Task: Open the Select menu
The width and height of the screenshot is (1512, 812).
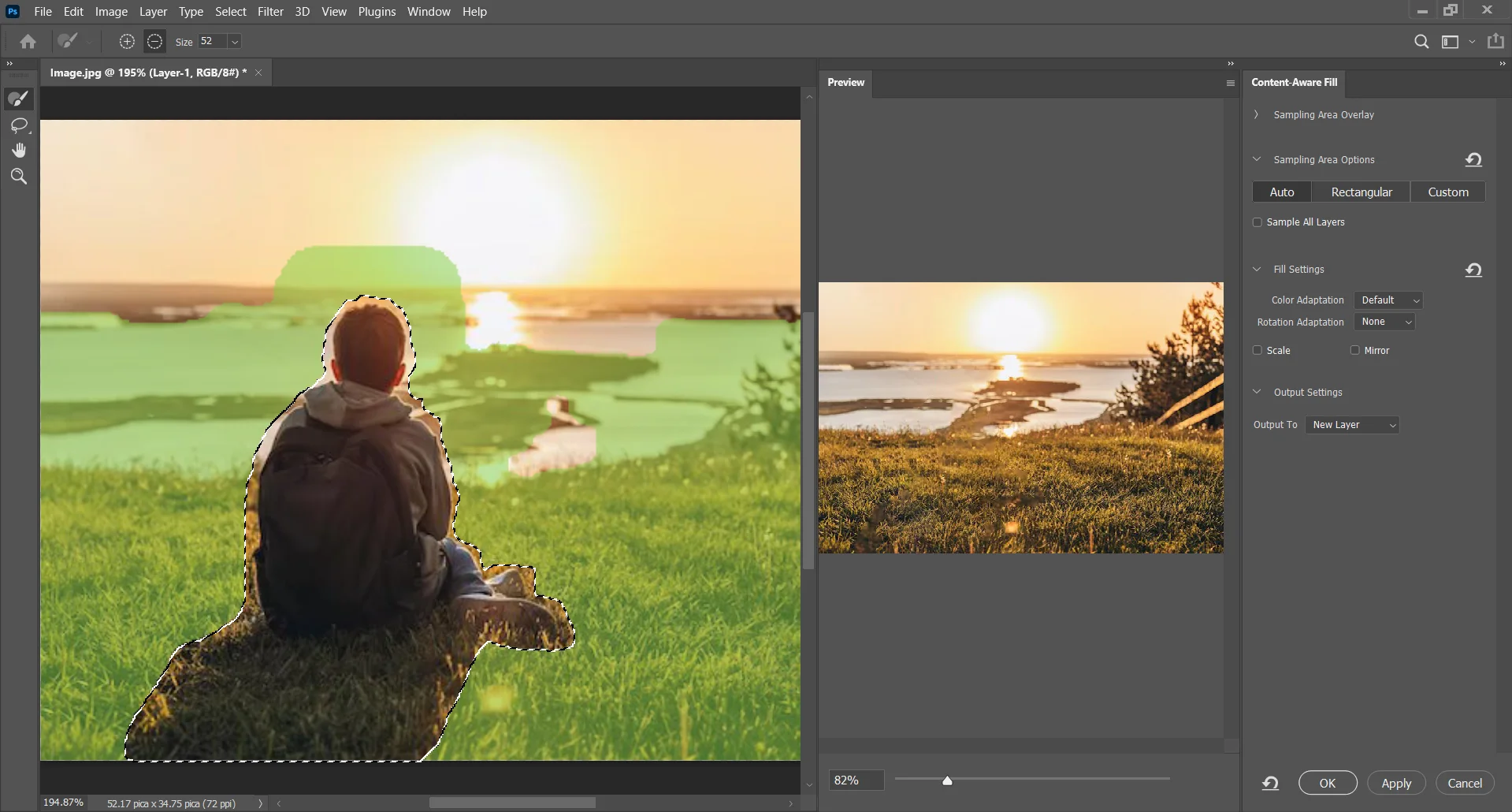Action: click(x=231, y=12)
